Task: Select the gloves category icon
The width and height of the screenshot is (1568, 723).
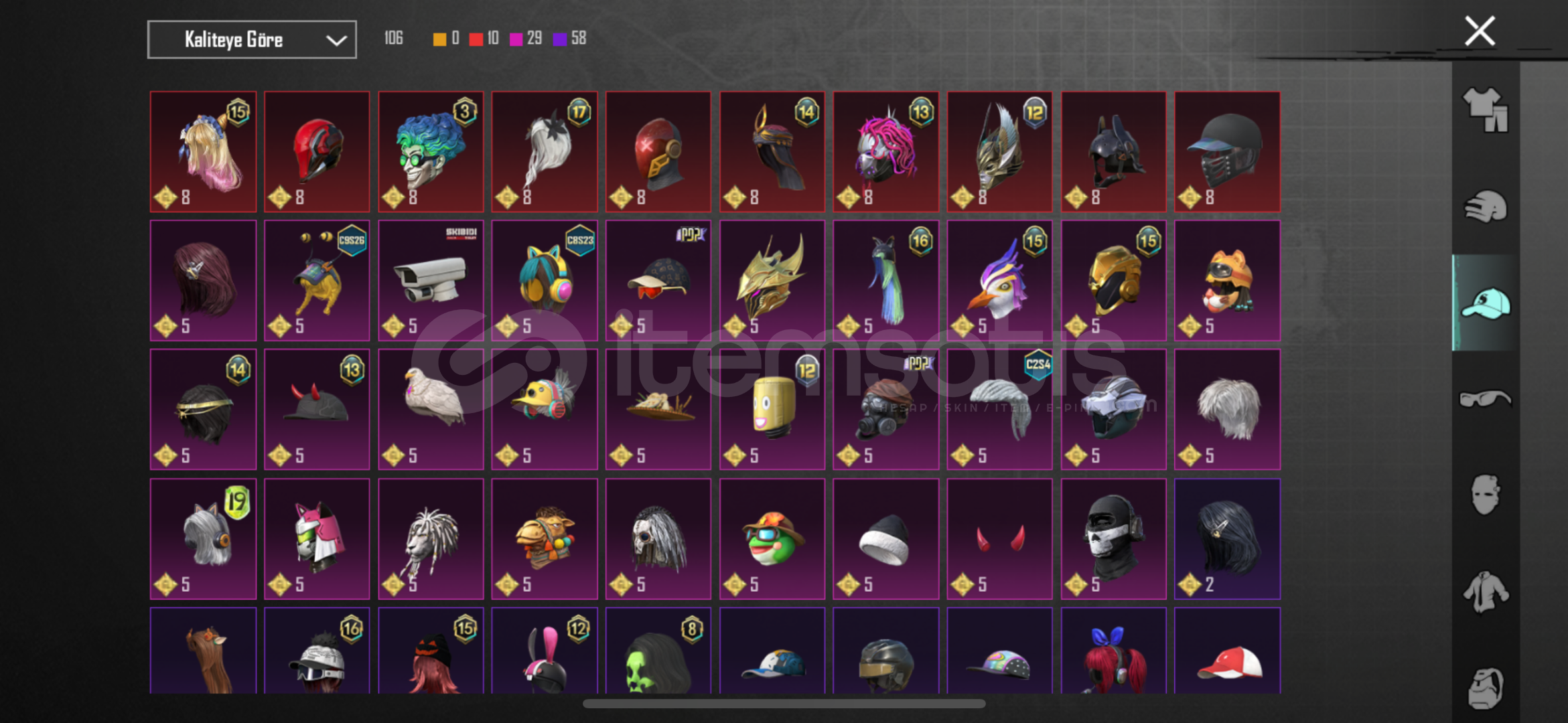Action: point(1485,207)
